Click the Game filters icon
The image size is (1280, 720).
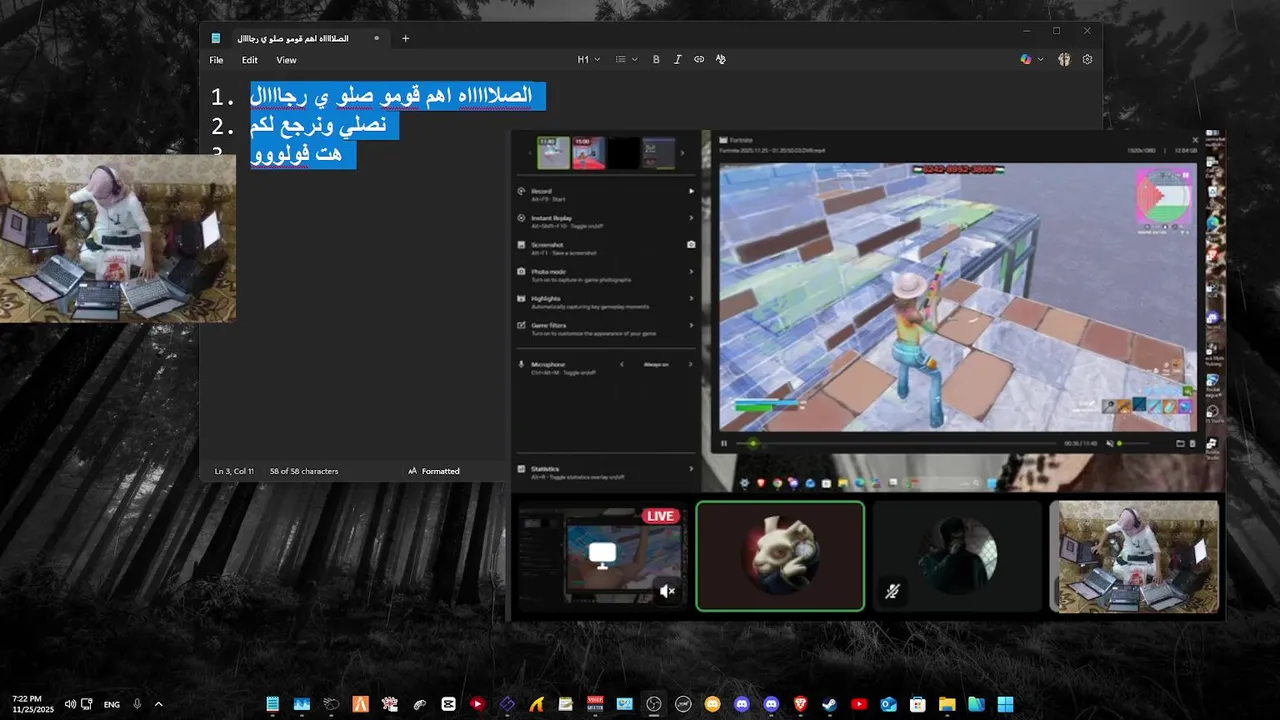coord(521,325)
